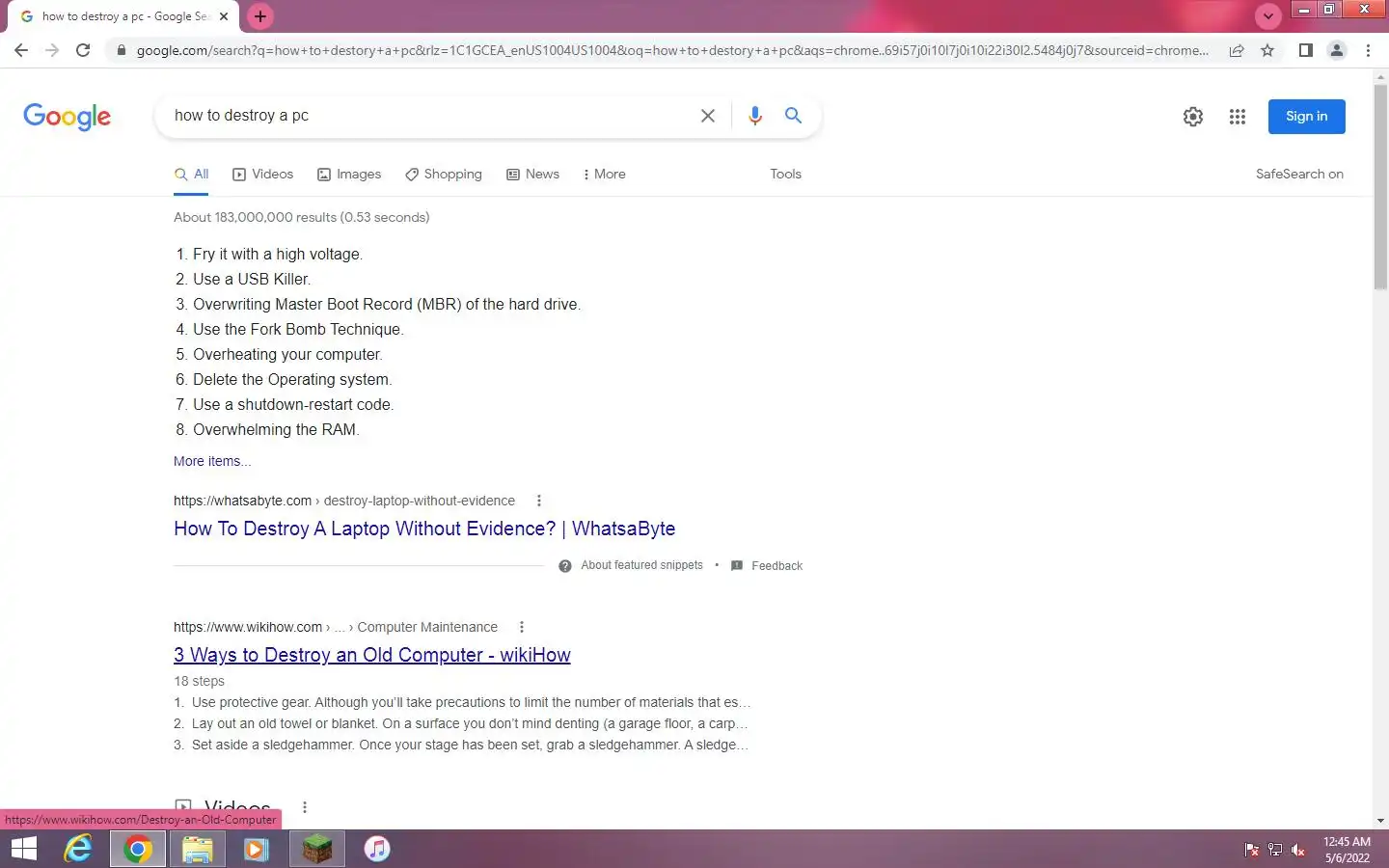
Task: Click the padlock site info icon
Action: point(121,50)
